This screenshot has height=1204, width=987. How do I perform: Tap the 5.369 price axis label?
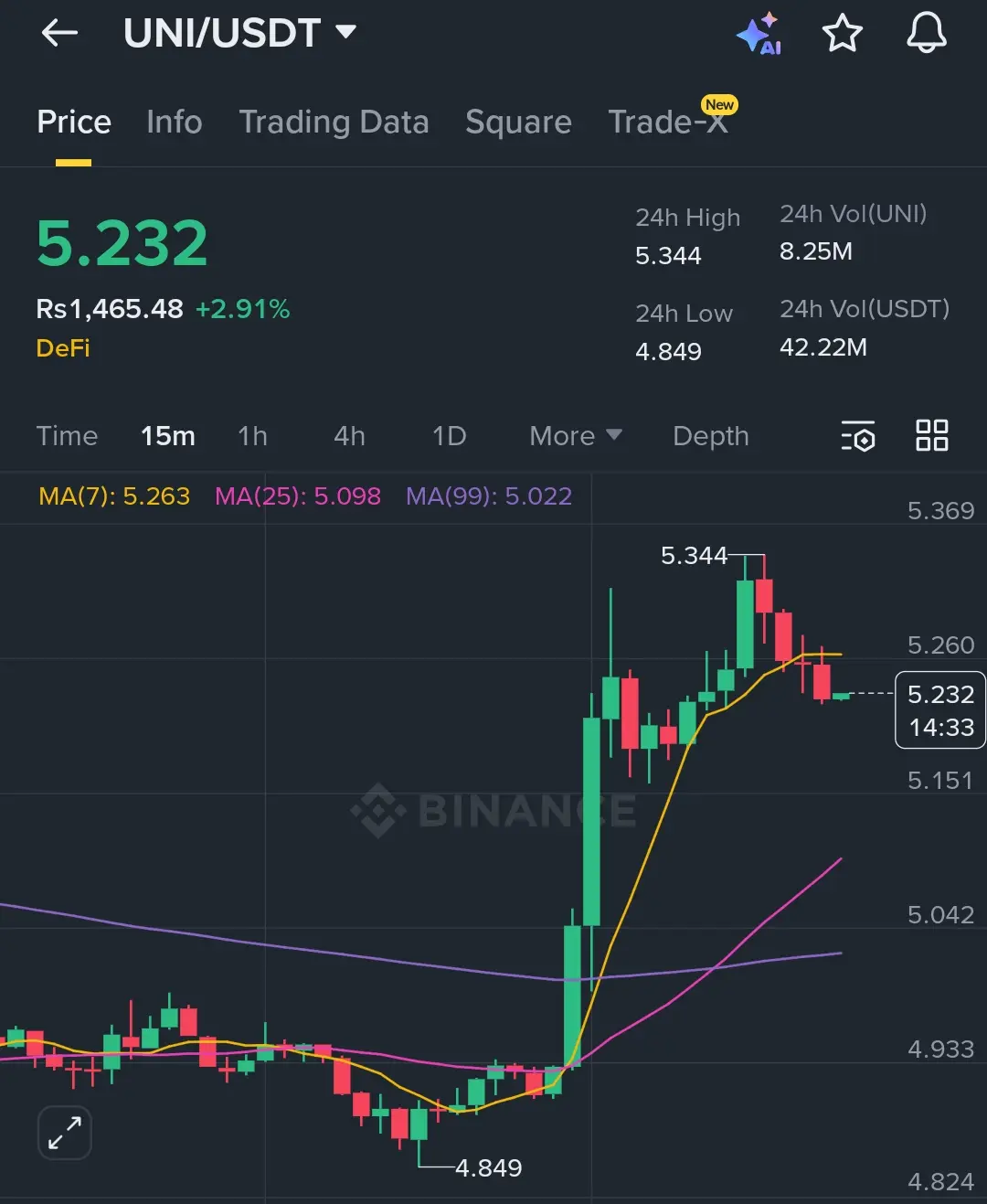(x=940, y=511)
